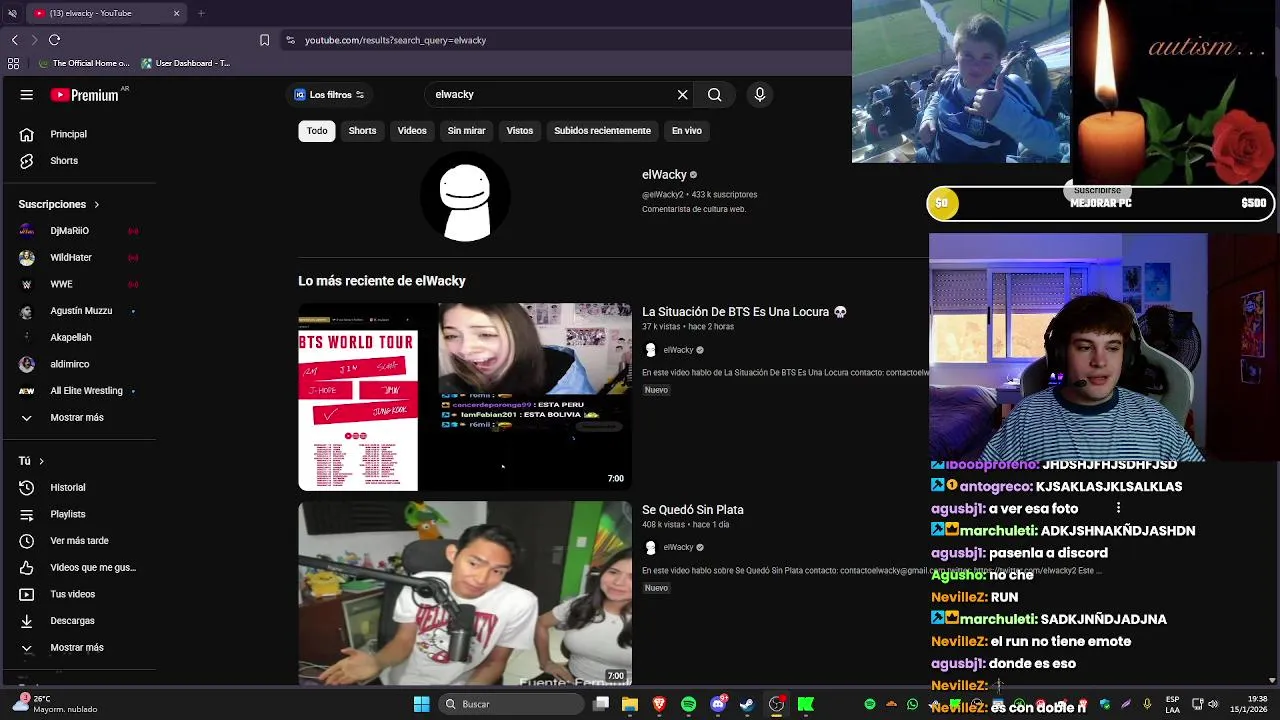Open the Windows Start menu
The width and height of the screenshot is (1280, 720).
coord(421,704)
